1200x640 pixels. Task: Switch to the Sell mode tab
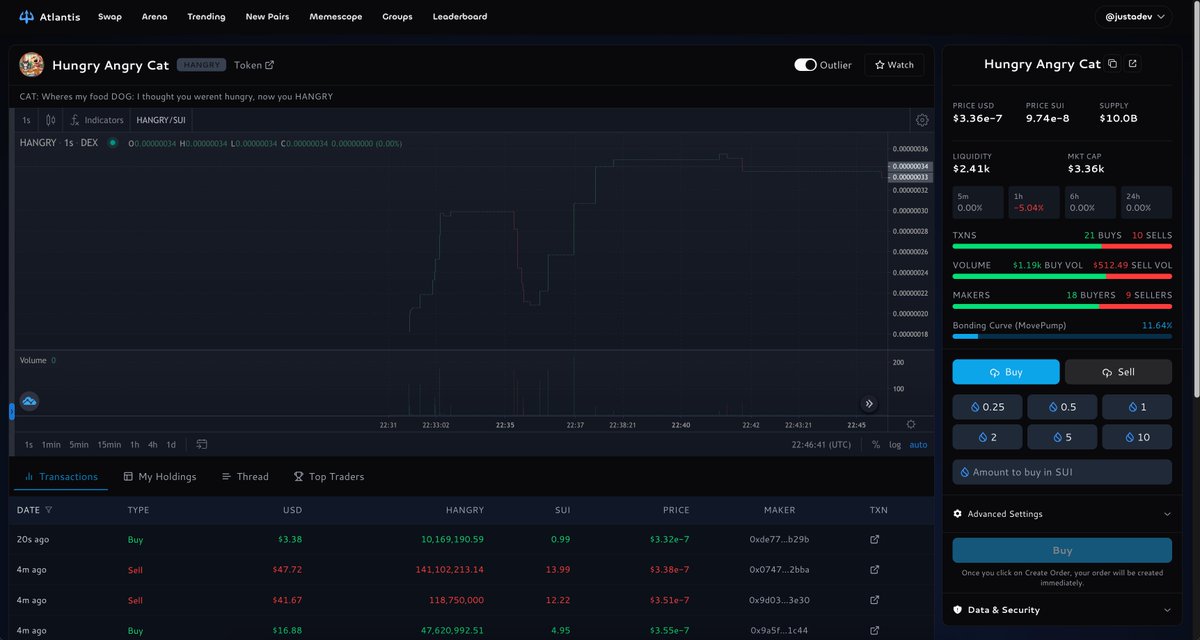pyautogui.click(x=1118, y=372)
